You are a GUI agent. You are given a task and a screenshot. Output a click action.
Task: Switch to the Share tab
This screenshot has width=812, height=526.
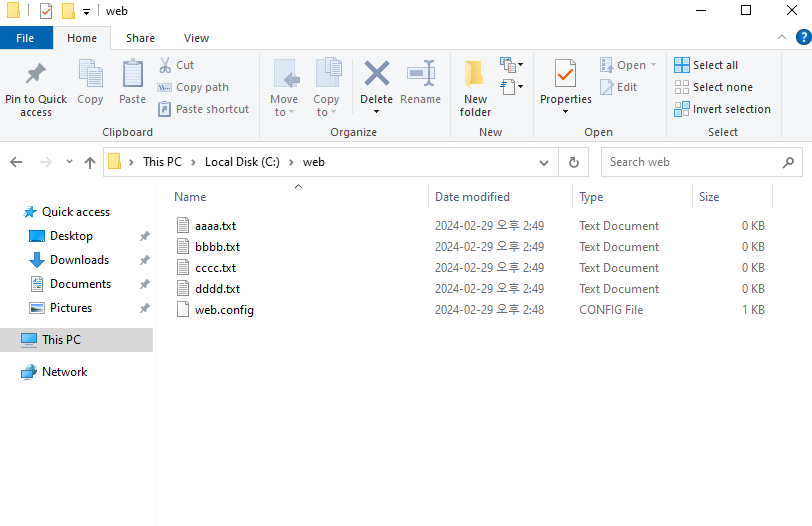pyautogui.click(x=140, y=38)
